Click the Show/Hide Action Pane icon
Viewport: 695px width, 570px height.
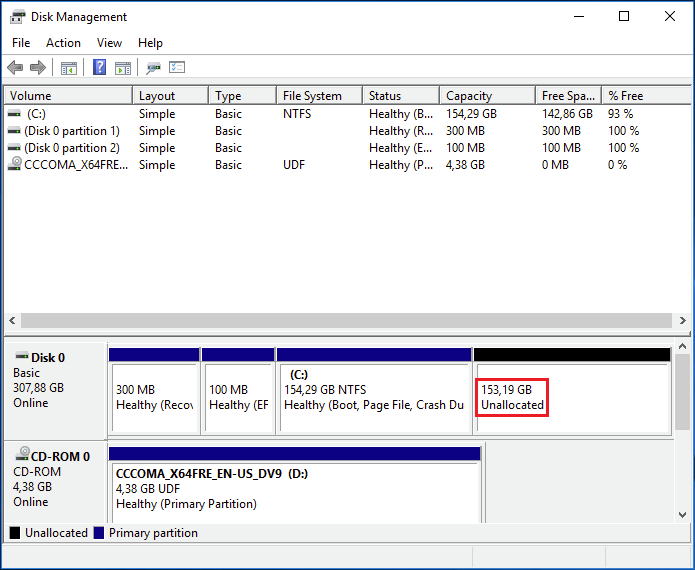tap(123, 68)
